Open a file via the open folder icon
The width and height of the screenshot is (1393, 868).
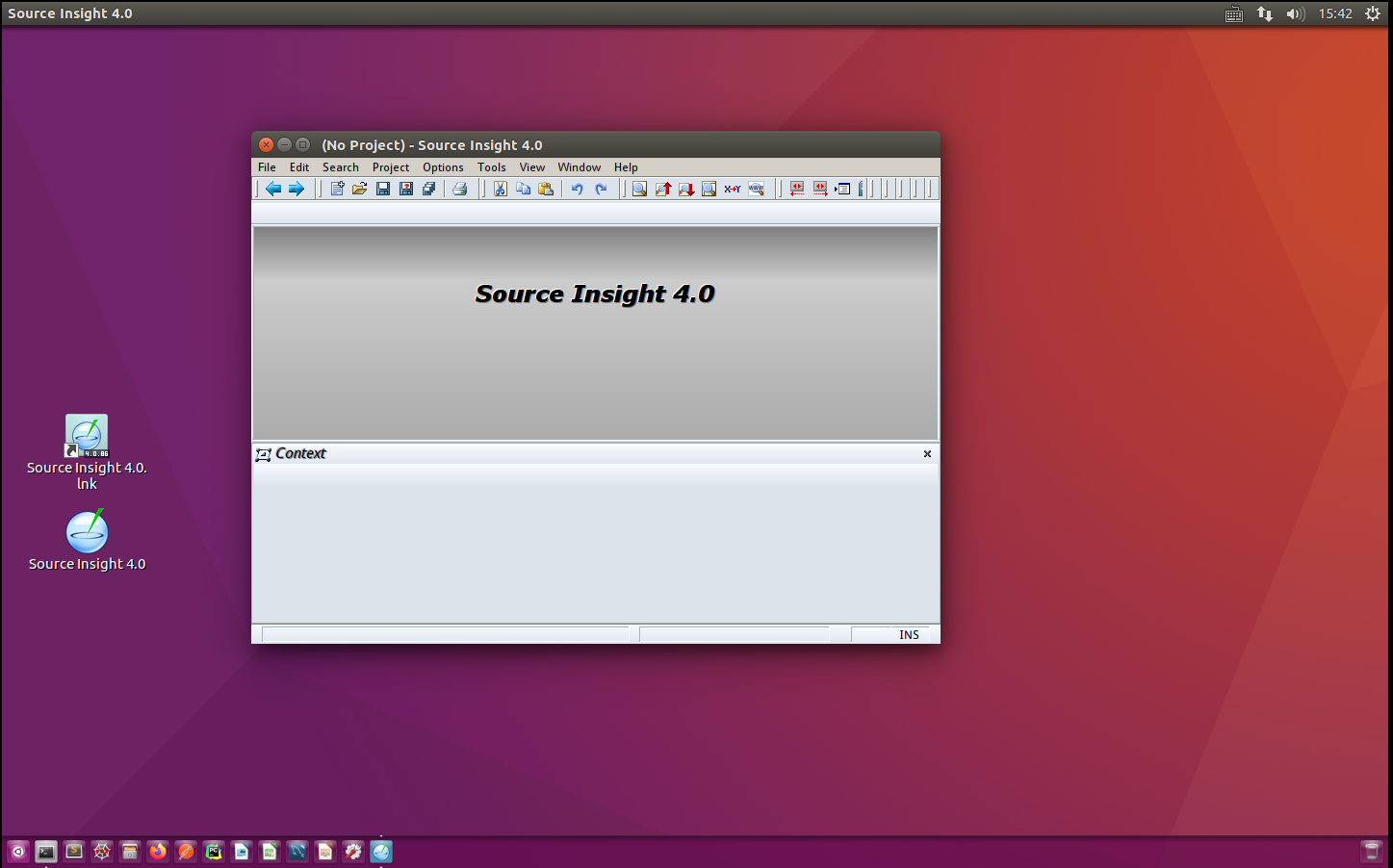click(x=359, y=189)
